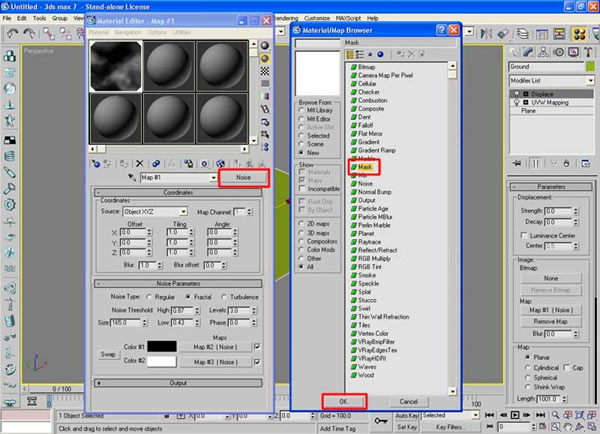Image resolution: width=600 pixels, height=434 pixels.
Task: Click Sample Type sphere icon in Material Editor
Action: tap(265, 46)
